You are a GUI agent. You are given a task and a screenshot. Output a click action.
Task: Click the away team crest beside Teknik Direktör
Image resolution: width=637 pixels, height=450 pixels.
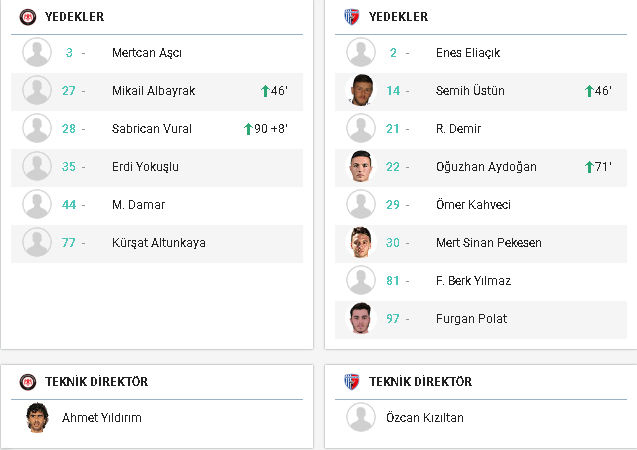coord(351,382)
